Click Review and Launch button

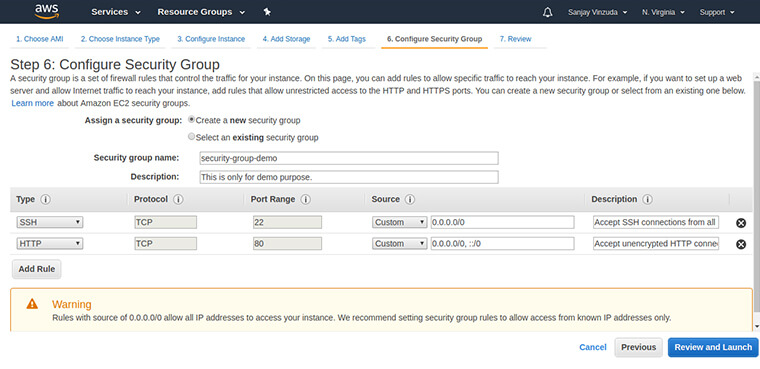pyautogui.click(x=713, y=347)
